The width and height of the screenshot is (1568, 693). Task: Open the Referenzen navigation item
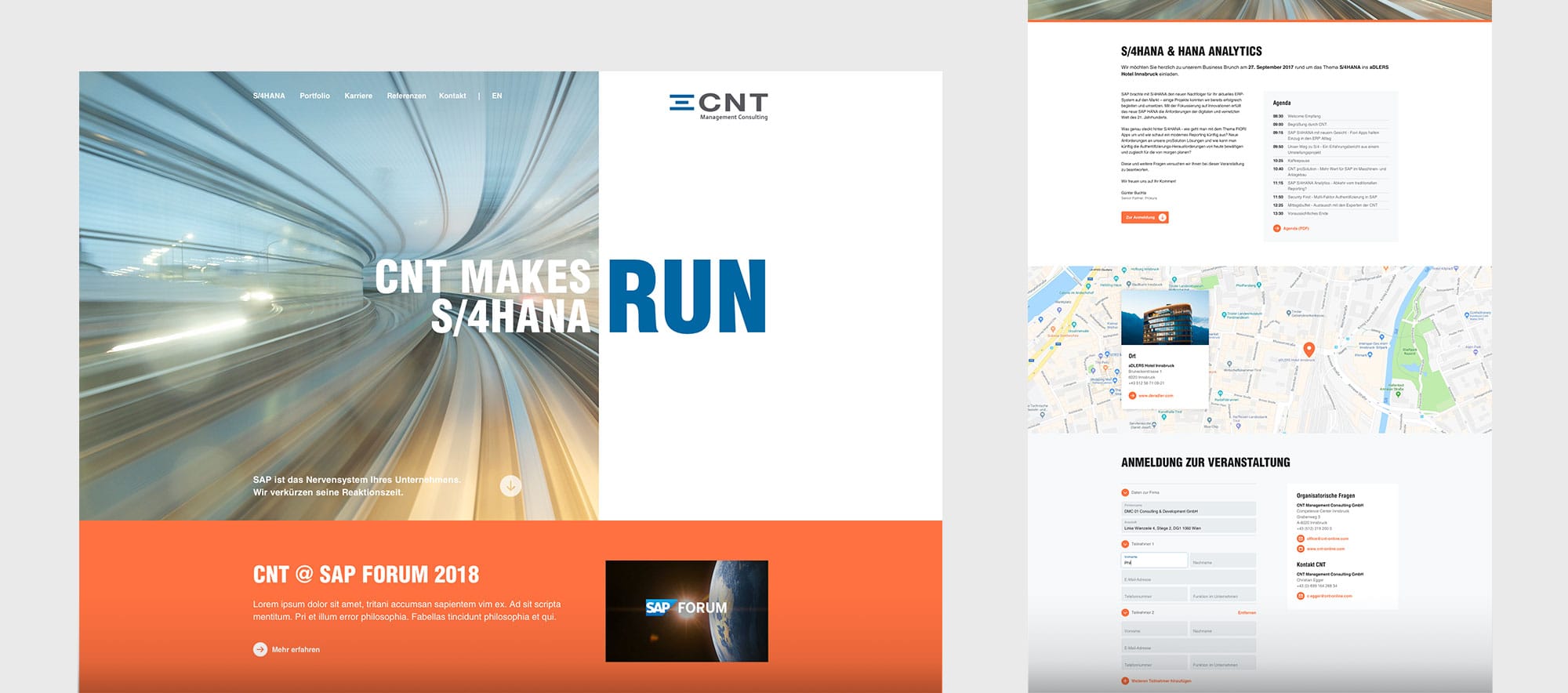pyautogui.click(x=406, y=96)
